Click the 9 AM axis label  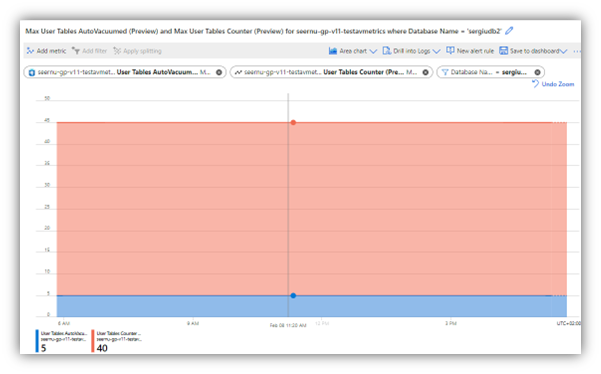point(193,323)
